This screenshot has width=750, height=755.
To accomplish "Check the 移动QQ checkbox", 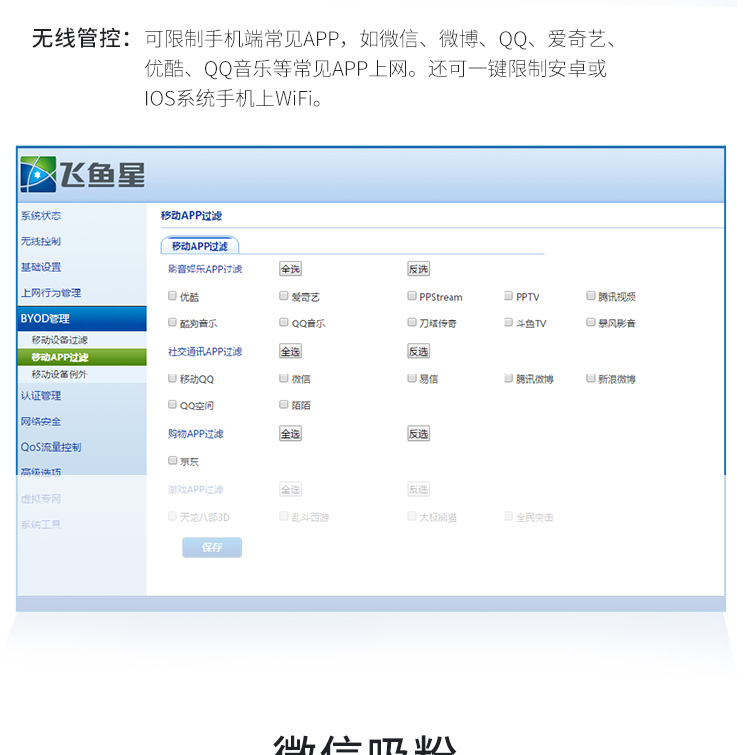I will [x=172, y=378].
